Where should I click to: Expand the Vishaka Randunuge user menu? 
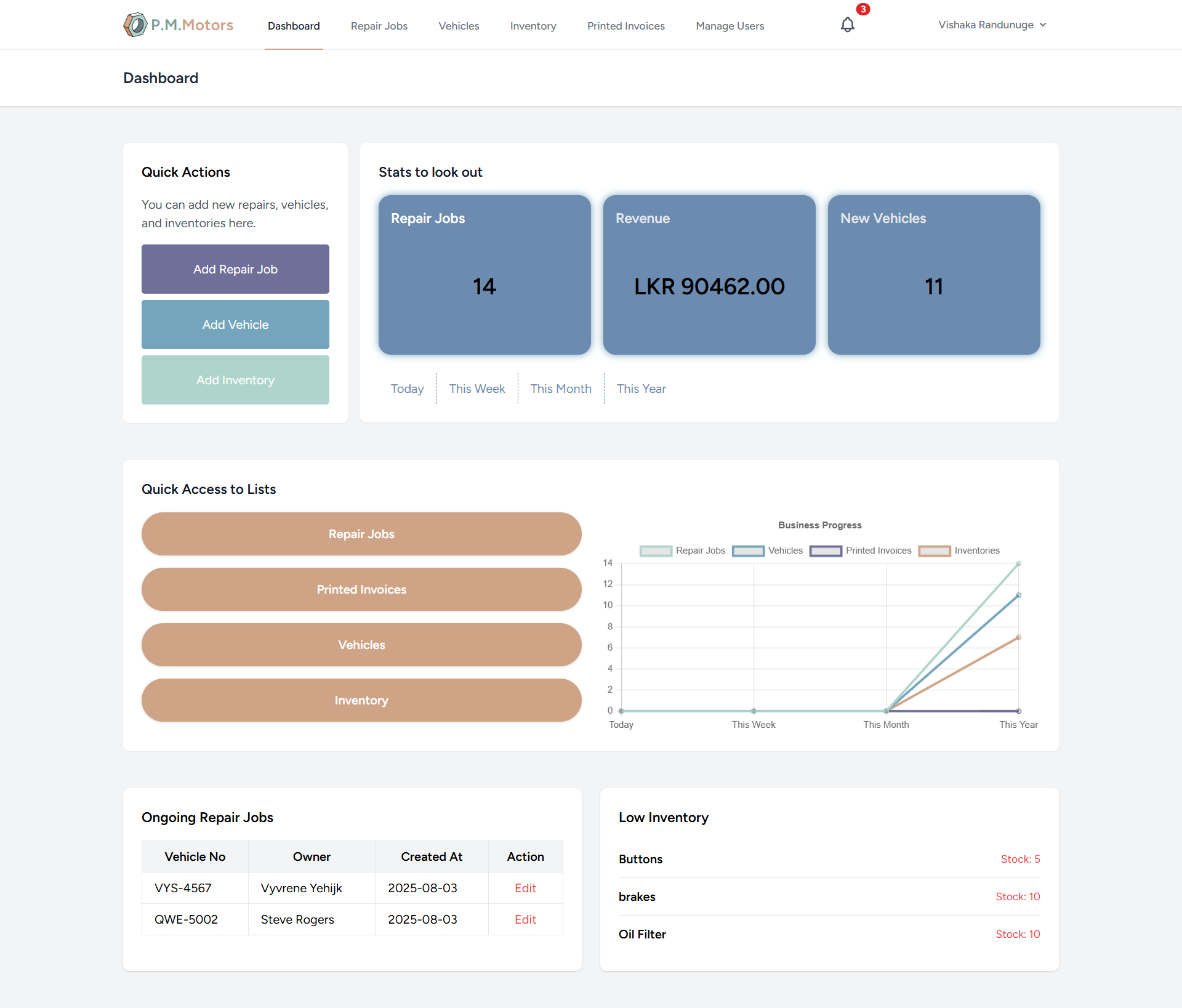click(992, 25)
